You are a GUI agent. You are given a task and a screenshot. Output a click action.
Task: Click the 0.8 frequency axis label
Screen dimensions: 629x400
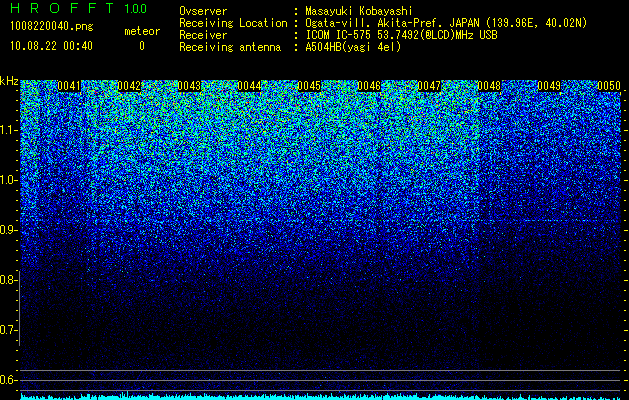click(8, 280)
